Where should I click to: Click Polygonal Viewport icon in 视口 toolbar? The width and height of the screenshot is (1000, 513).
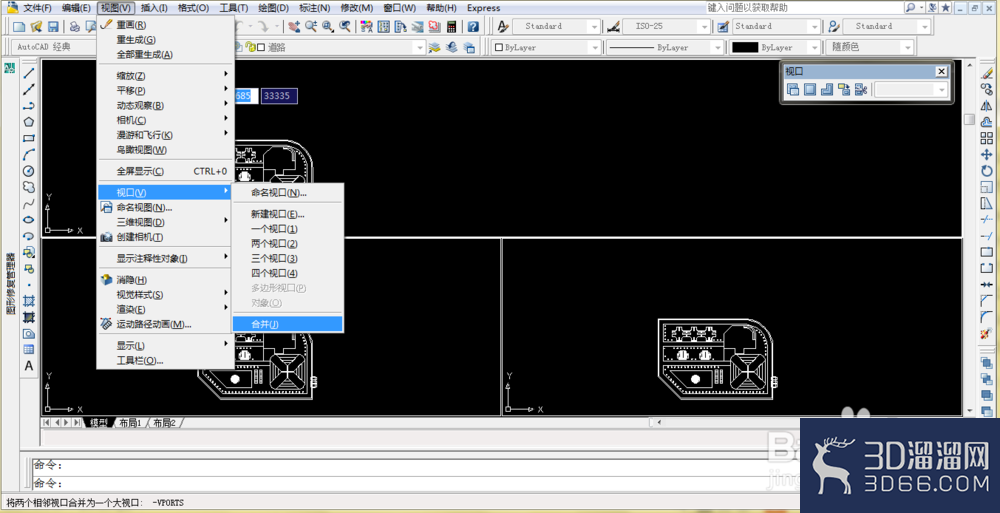(x=827, y=89)
